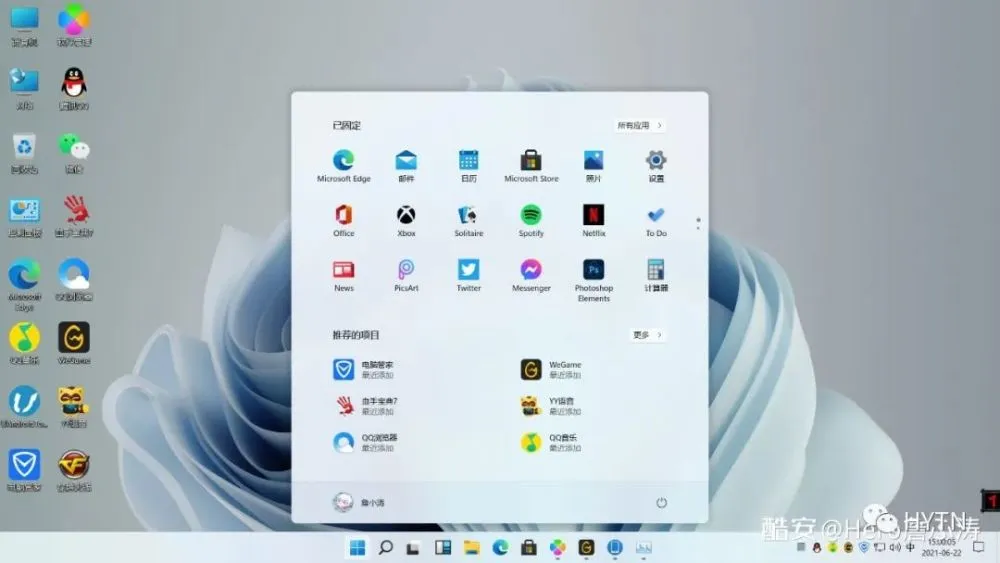Click the Power button in Start menu
Image resolution: width=1000 pixels, height=563 pixels.
[661, 502]
